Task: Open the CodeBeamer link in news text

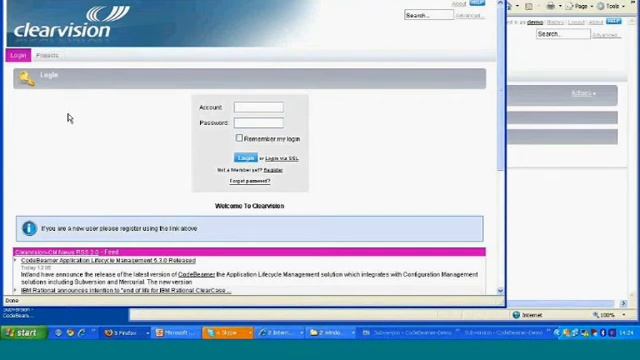Action: click(x=196, y=275)
